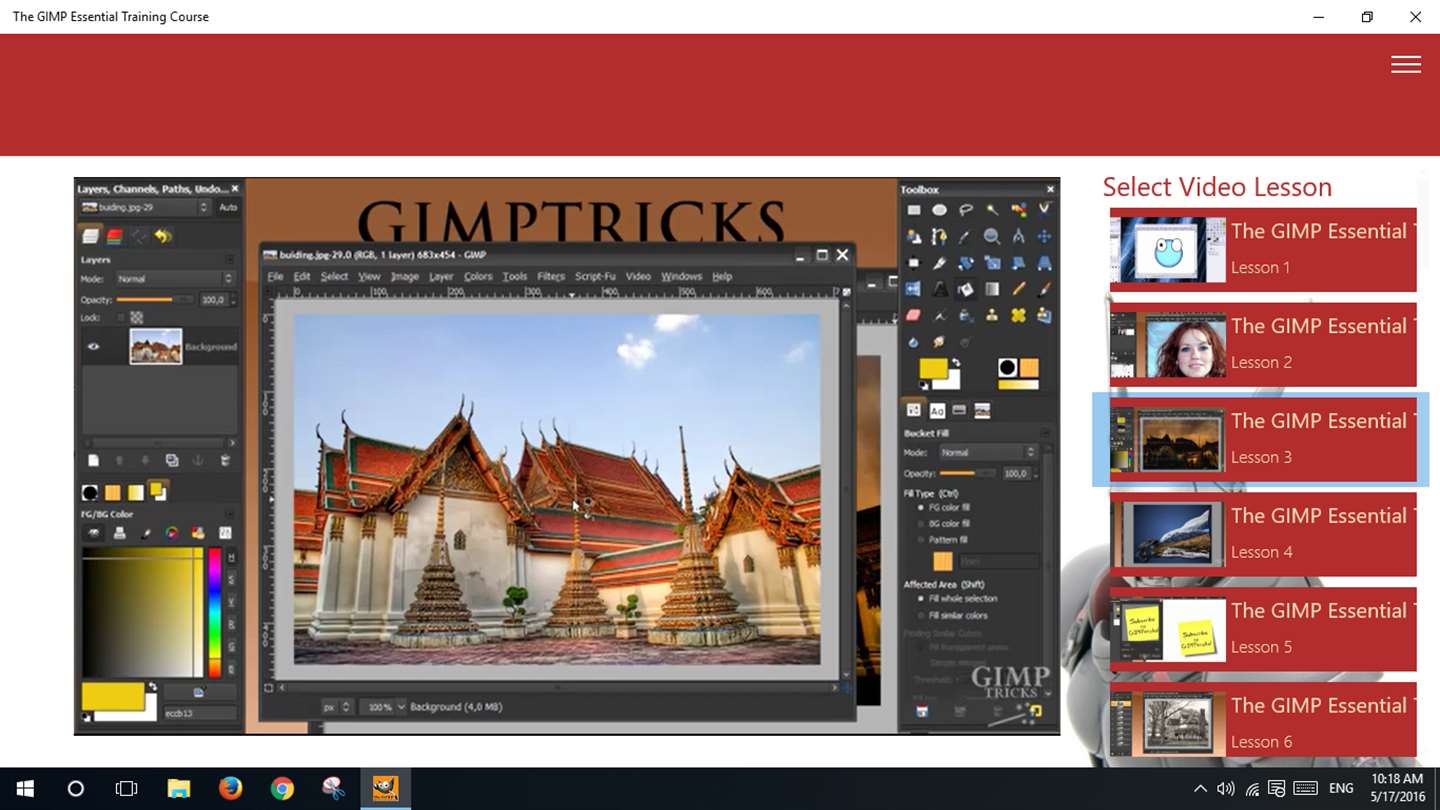Select the Select by Color tool

(x=1018, y=210)
